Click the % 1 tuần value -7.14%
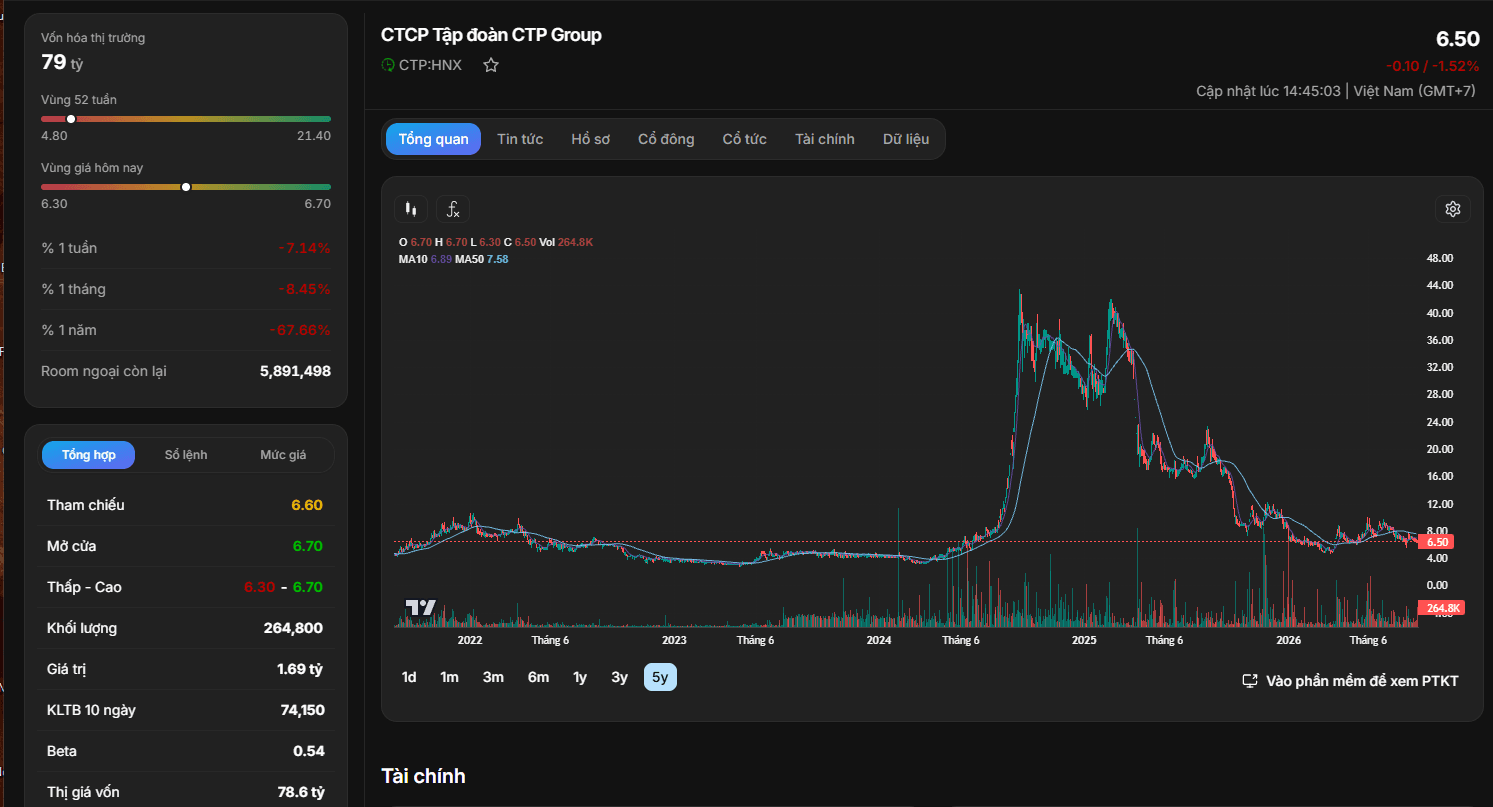The image size is (1493, 807). click(x=304, y=248)
